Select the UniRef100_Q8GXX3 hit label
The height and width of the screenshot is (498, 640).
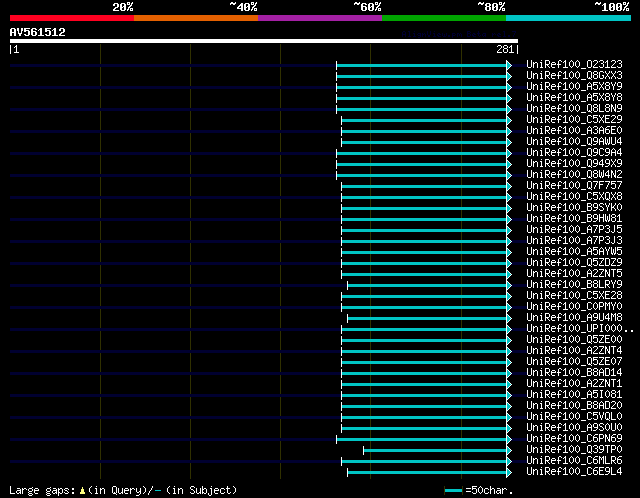click(x=574, y=76)
